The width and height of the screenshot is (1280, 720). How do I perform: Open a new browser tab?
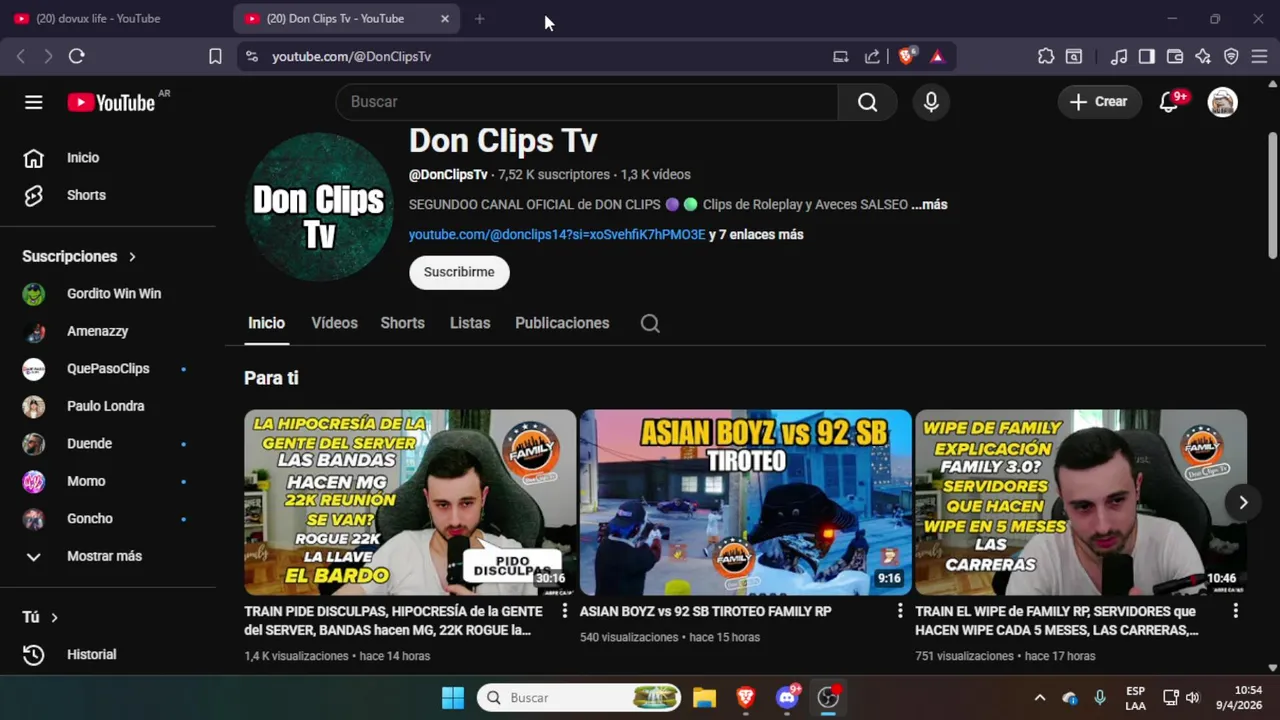click(x=480, y=19)
